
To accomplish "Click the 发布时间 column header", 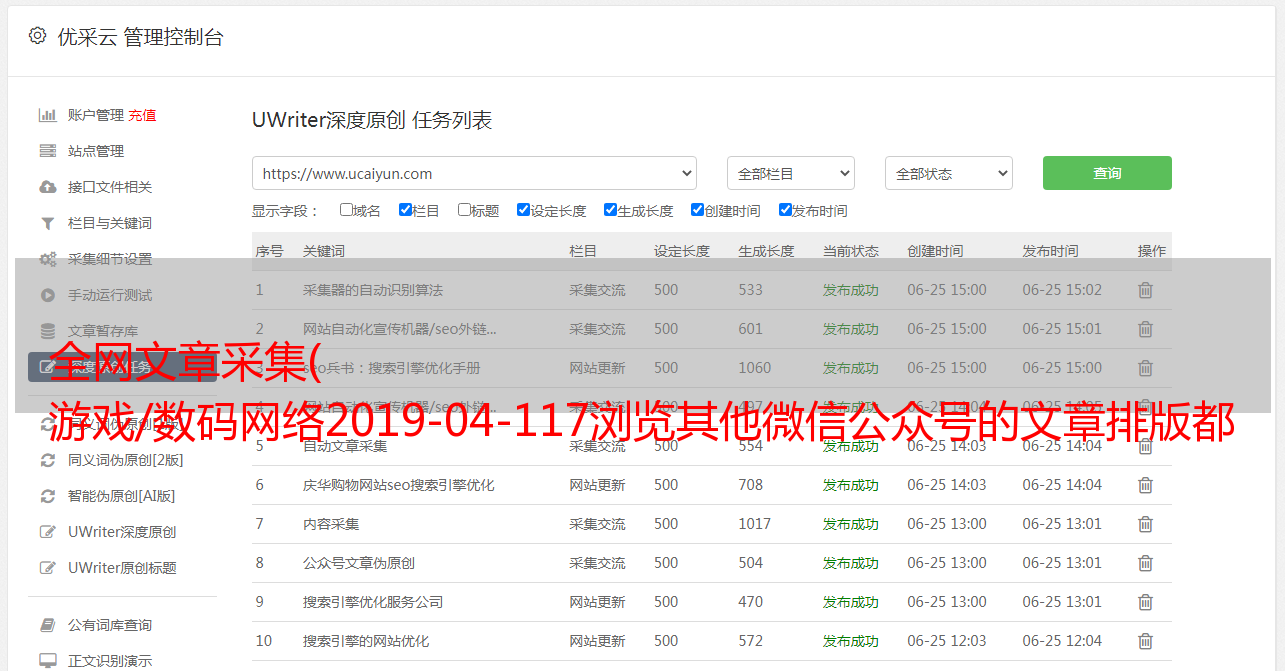I will tap(1050, 251).
